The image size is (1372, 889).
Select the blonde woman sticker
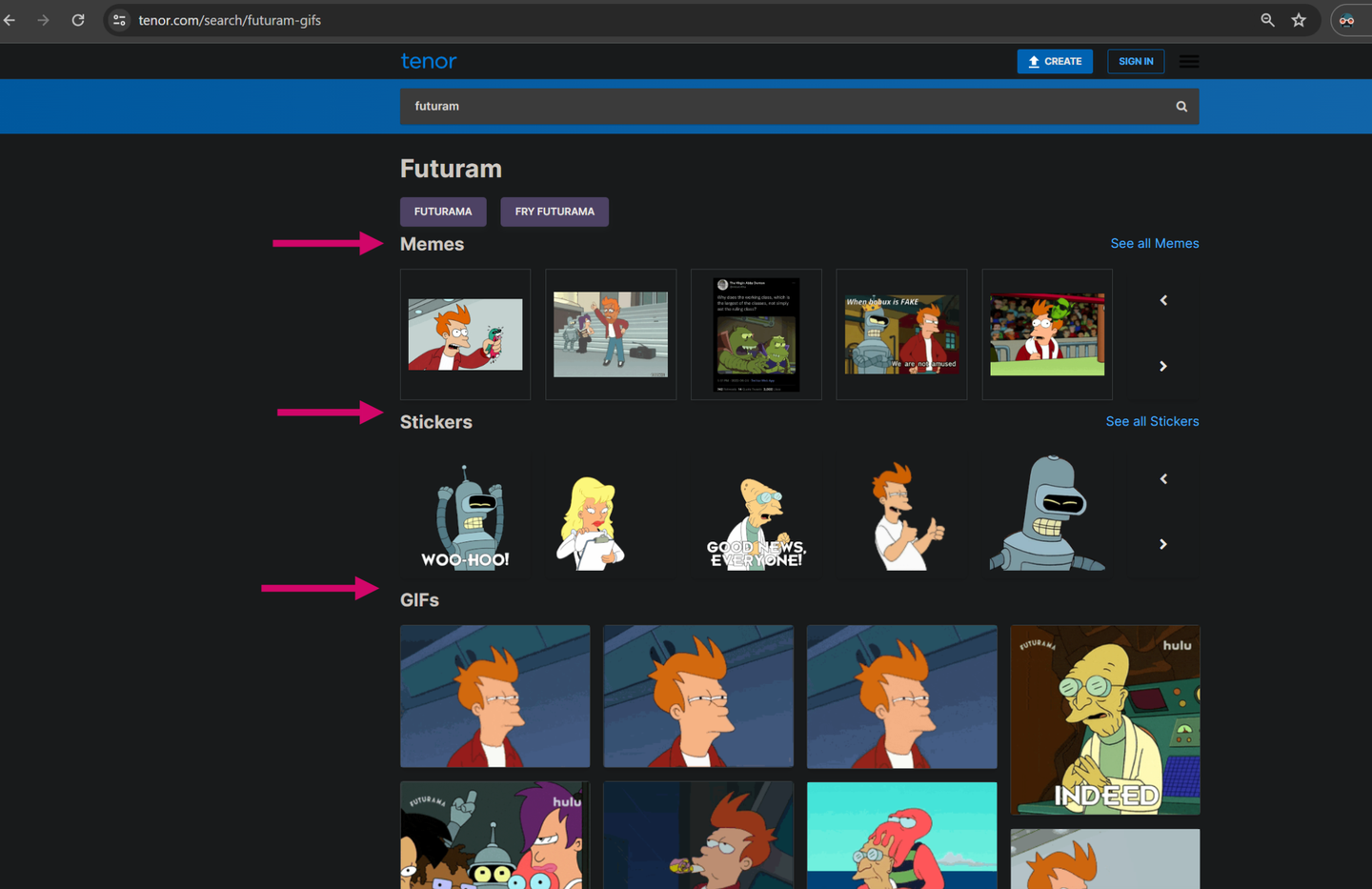tap(590, 523)
